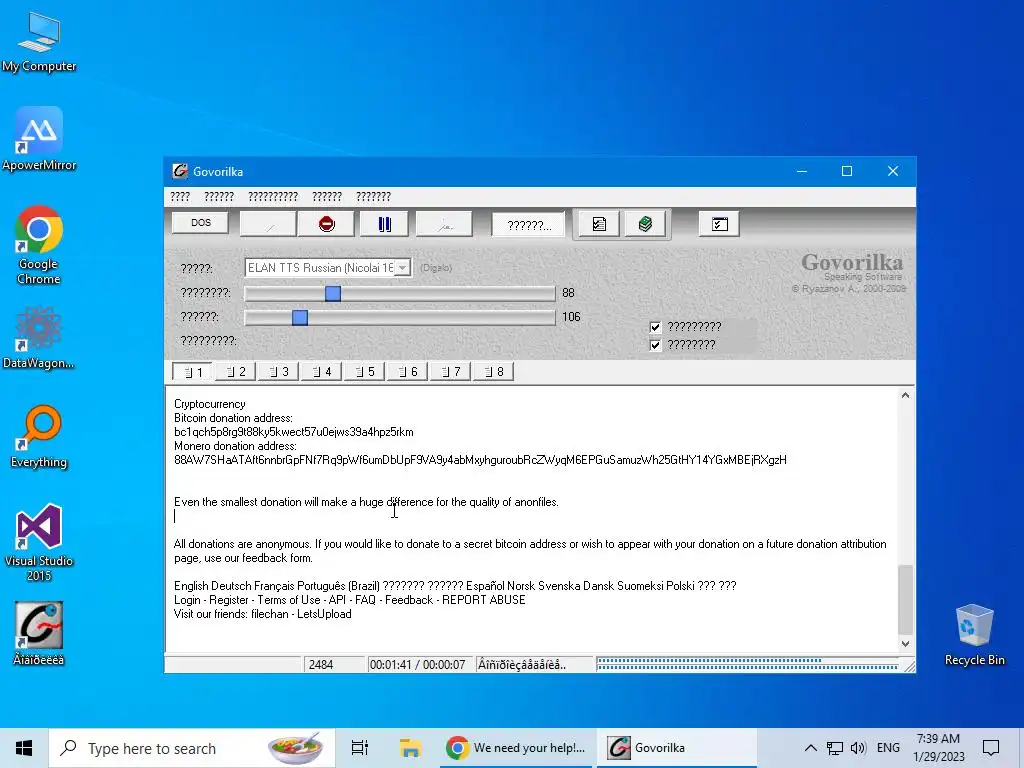Viewport: 1024px width, 768px height.
Task: Open DataWagon desktop shortcut
Action: click(x=39, y=338)
